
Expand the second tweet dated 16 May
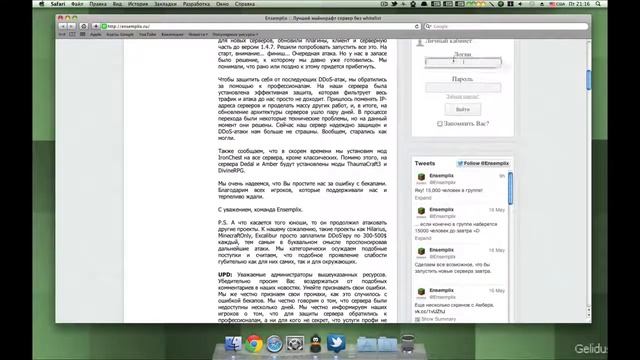click(x=423, y=238)
